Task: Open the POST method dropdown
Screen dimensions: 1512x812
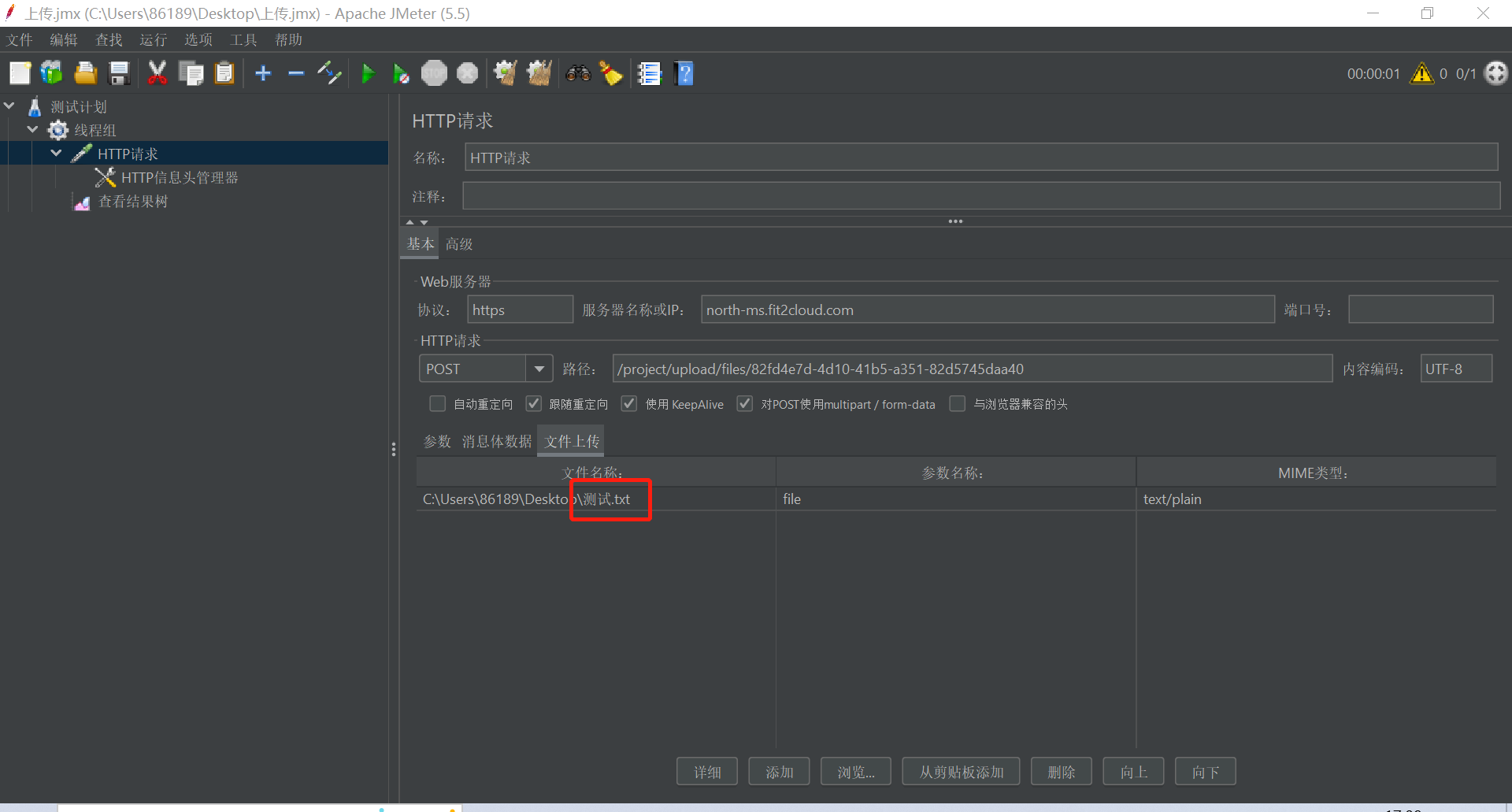Action: [539, 368]
